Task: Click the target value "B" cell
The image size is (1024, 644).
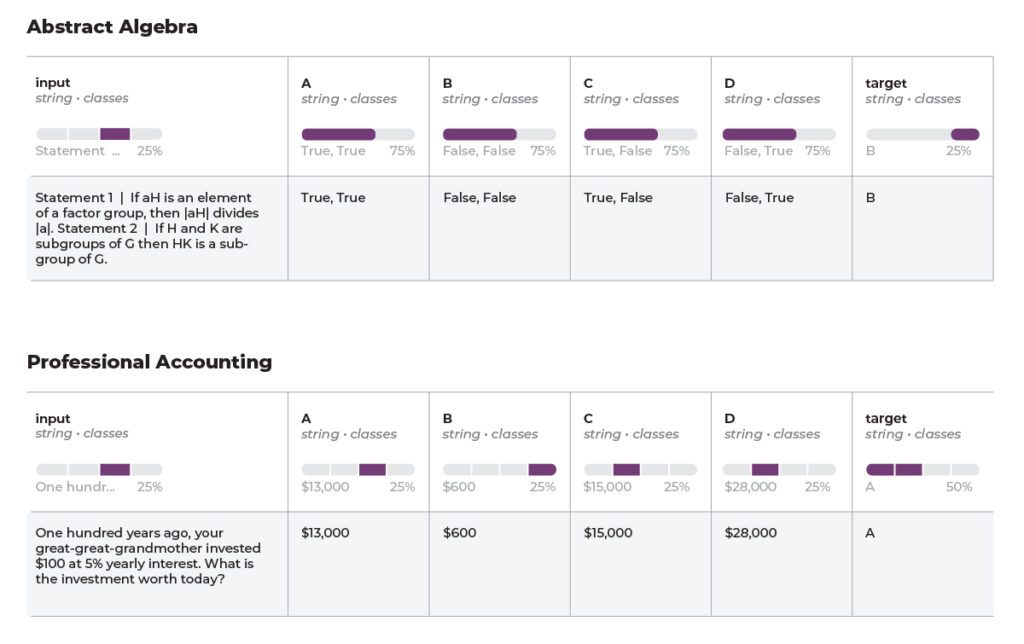Action: coord(867,197)
